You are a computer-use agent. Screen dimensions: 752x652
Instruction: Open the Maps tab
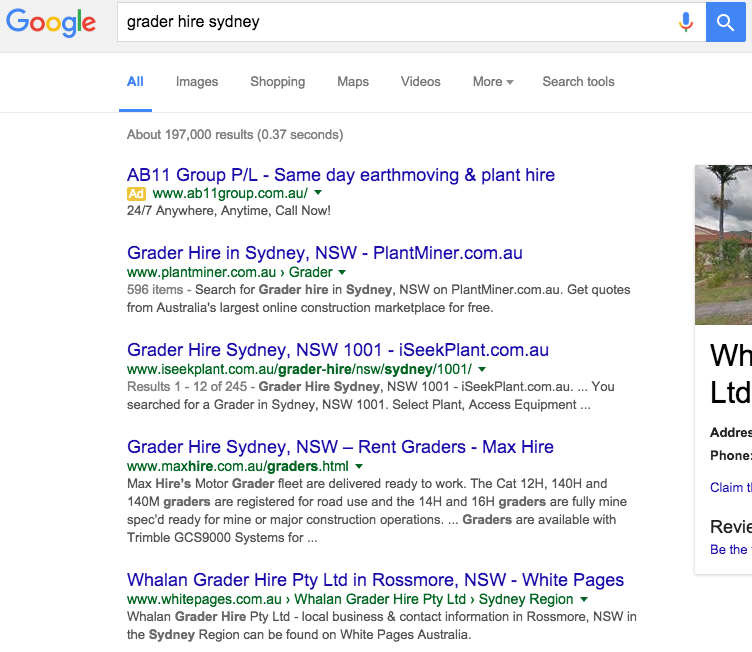pyautogui.click(x=353, y=82)
